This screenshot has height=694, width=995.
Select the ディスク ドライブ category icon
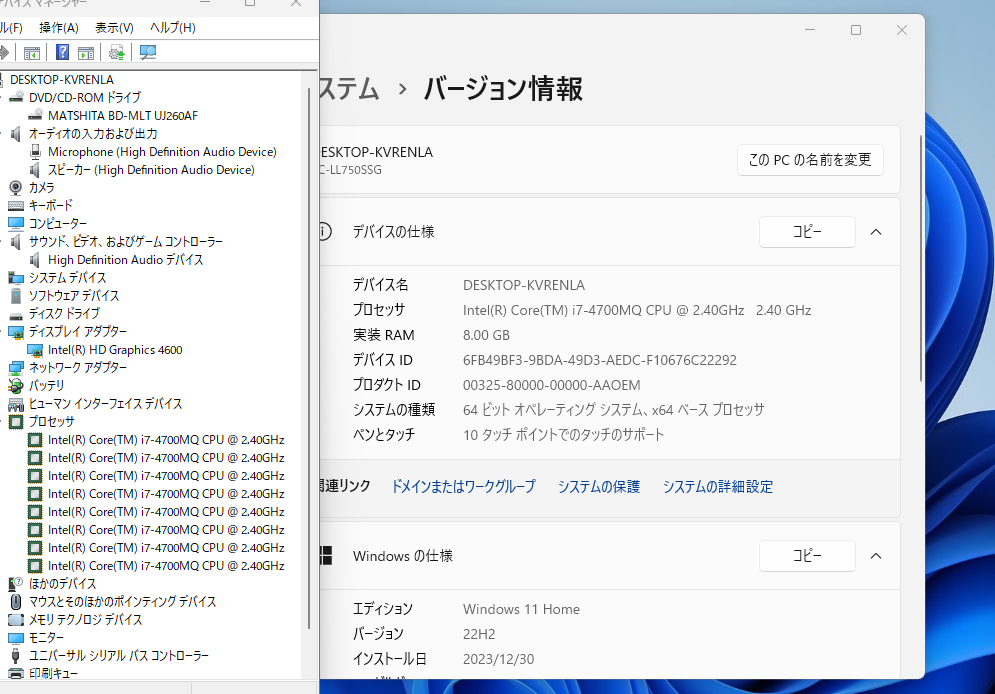click(x=16, y=314)
